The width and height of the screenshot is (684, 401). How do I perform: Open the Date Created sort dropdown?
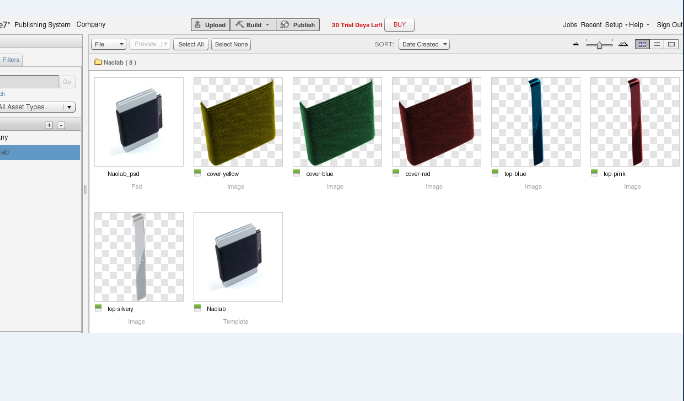[424, 45]
